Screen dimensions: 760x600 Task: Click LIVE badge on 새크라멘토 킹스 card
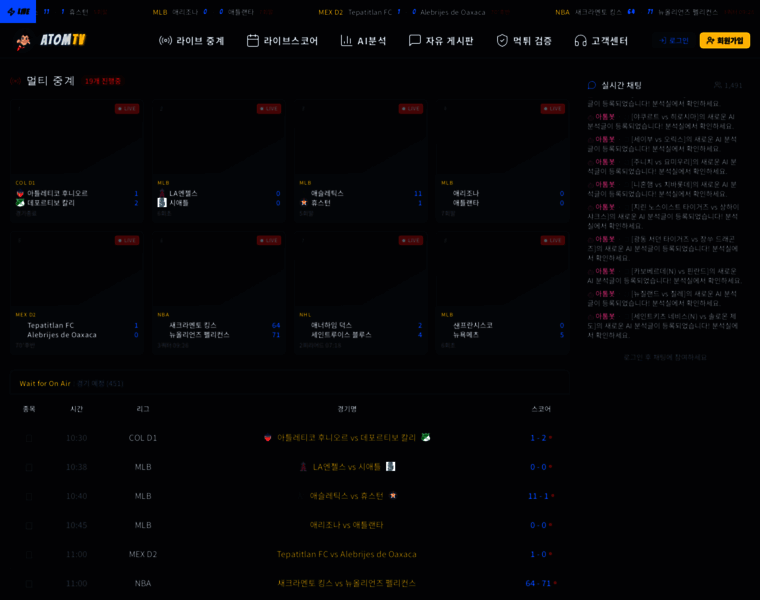269,240
